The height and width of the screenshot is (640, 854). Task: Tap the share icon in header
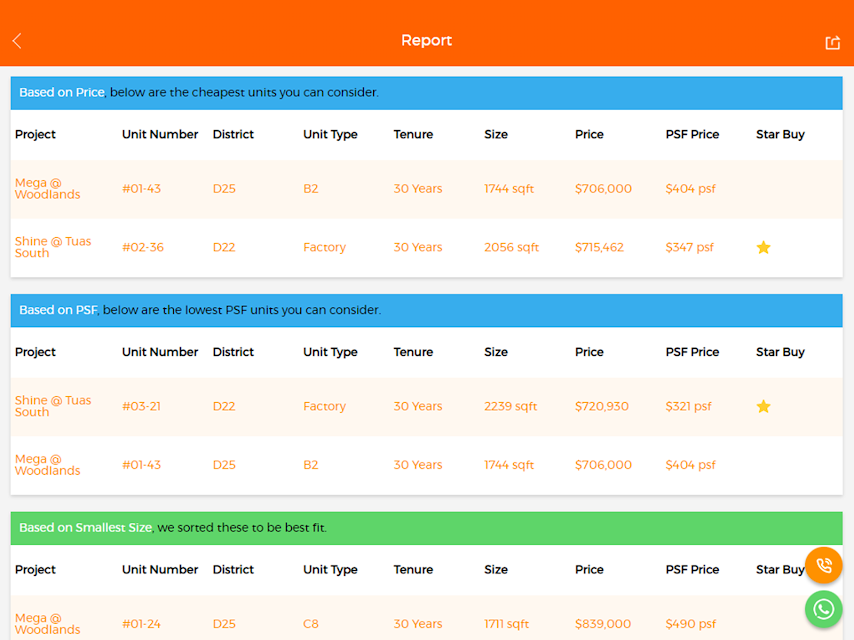832,42
